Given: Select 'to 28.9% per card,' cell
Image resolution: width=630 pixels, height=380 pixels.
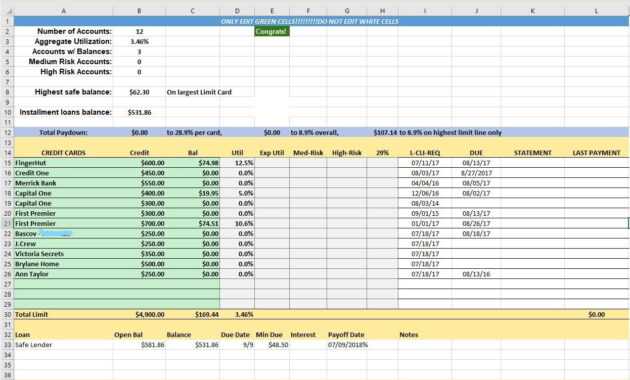Looking at the screenshot, I should pos(194,133).
